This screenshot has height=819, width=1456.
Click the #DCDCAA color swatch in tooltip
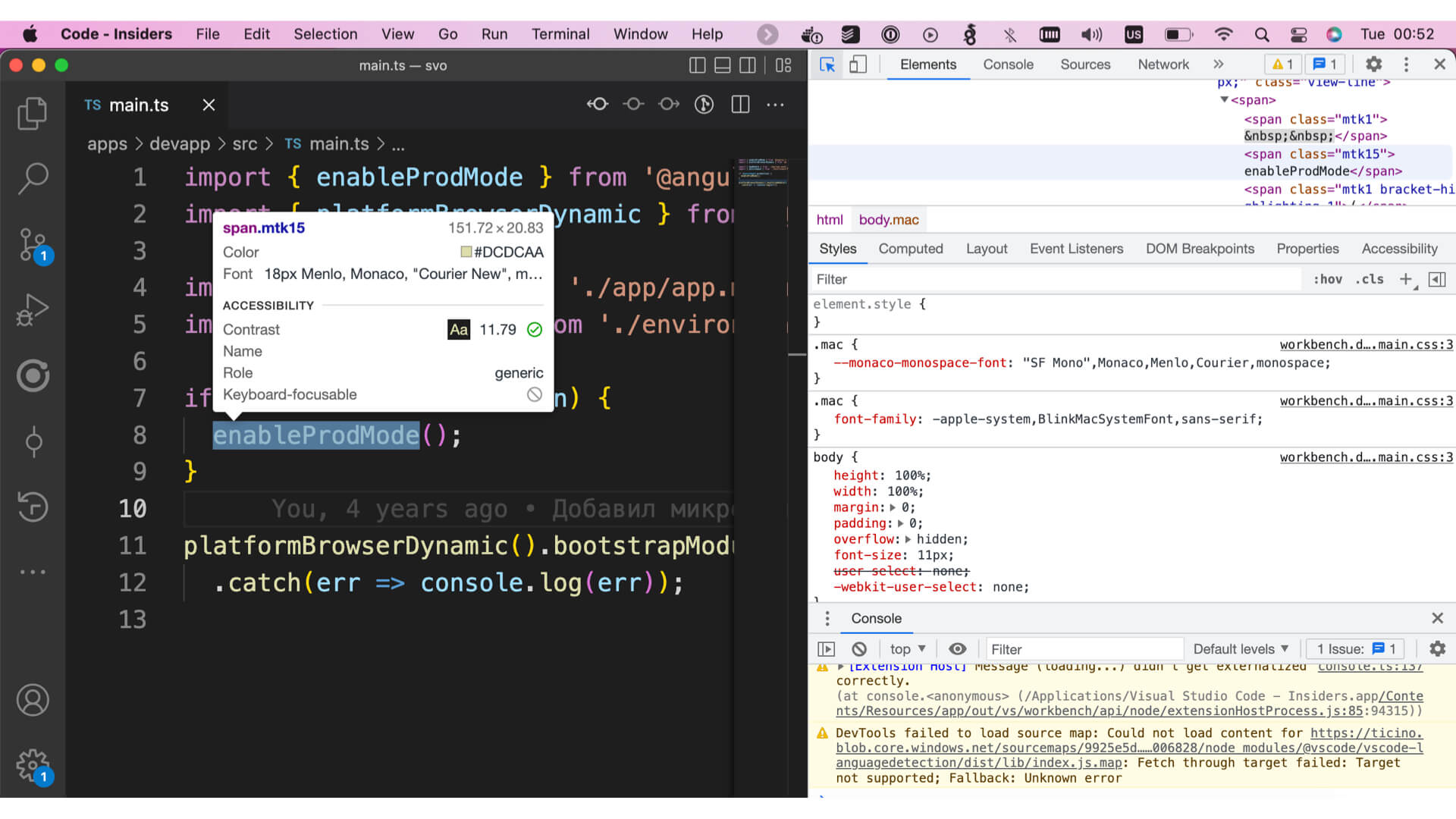[x=466, y=252]
